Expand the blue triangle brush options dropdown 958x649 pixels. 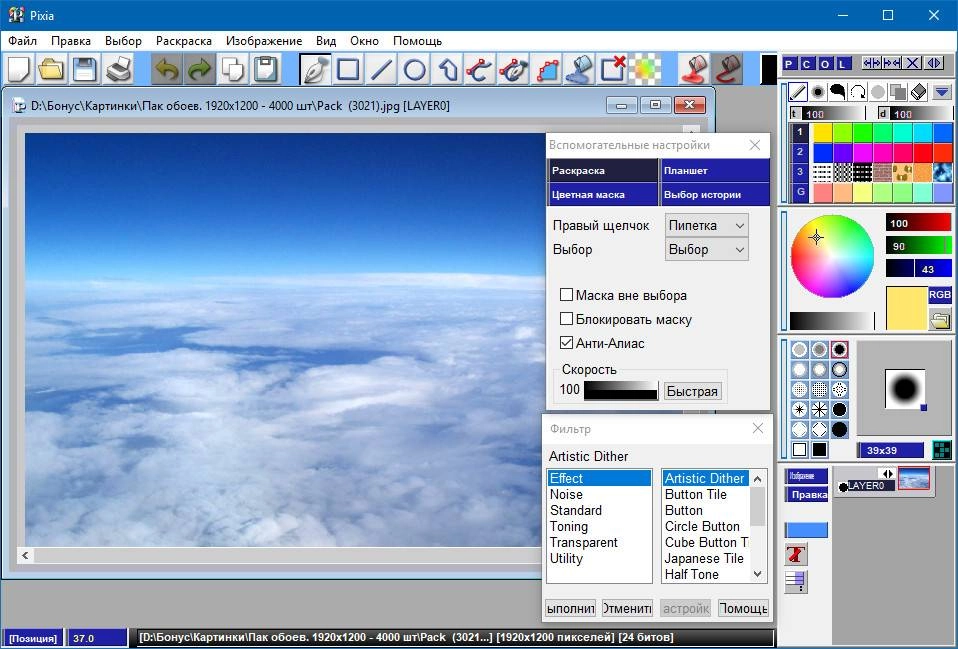(942, 92)
